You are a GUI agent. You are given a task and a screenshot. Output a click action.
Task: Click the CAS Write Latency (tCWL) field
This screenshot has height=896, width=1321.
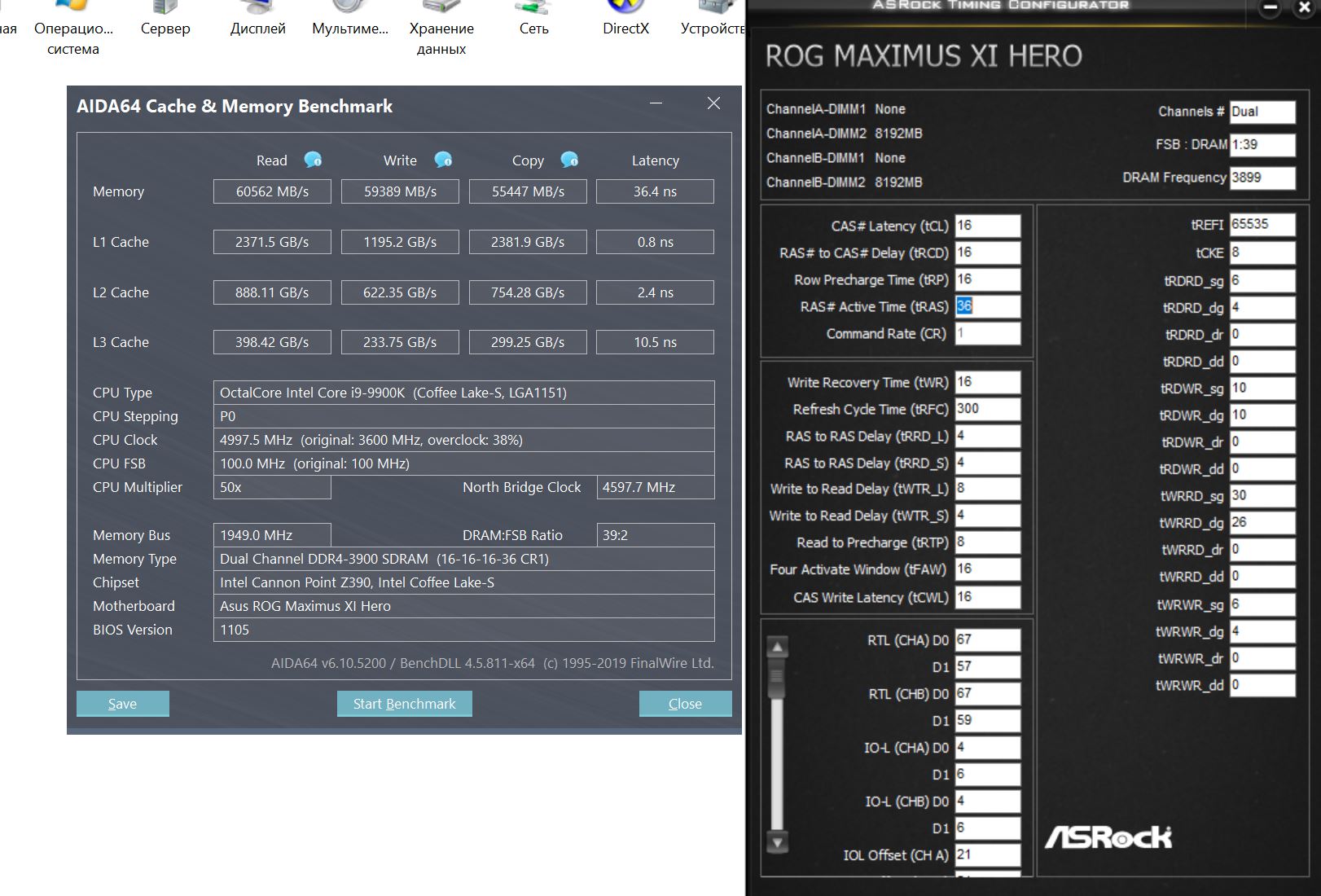pyautogui.click(x=988, y=597)
